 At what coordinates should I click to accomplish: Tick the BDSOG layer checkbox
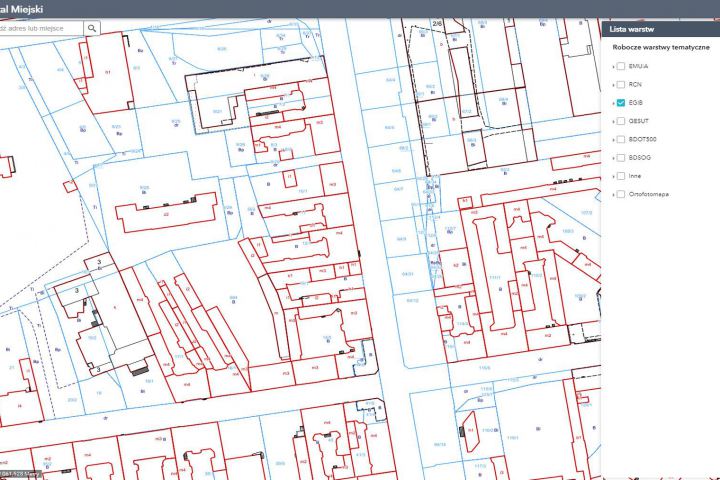(x=621, y=158)
